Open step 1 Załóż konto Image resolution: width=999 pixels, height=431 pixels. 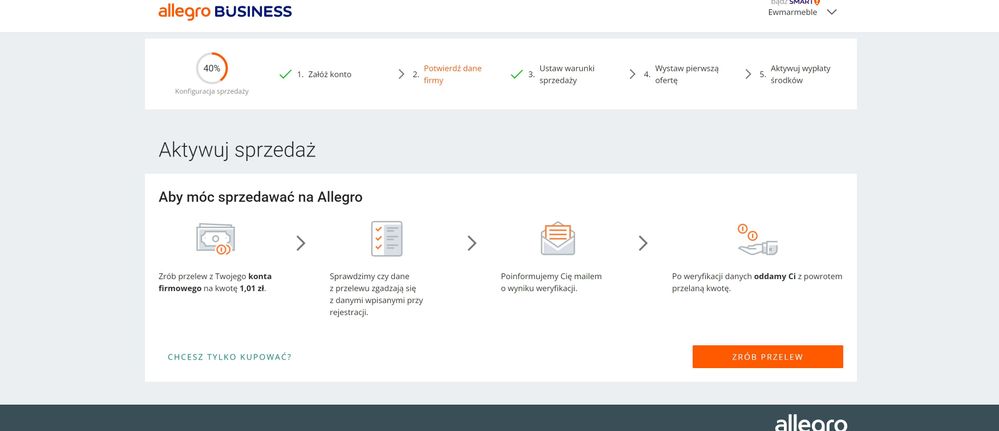(x=324, y=75)
